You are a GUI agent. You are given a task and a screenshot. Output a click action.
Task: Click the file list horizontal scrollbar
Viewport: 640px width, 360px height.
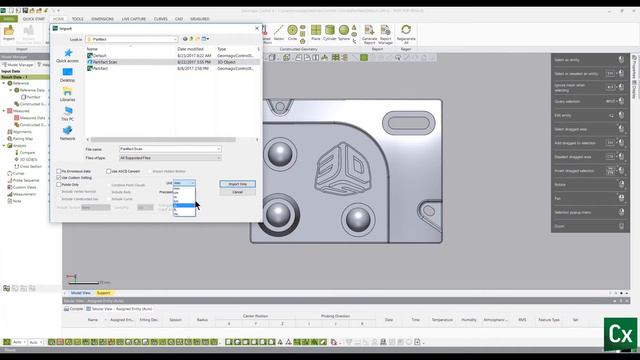coord(163,140)
